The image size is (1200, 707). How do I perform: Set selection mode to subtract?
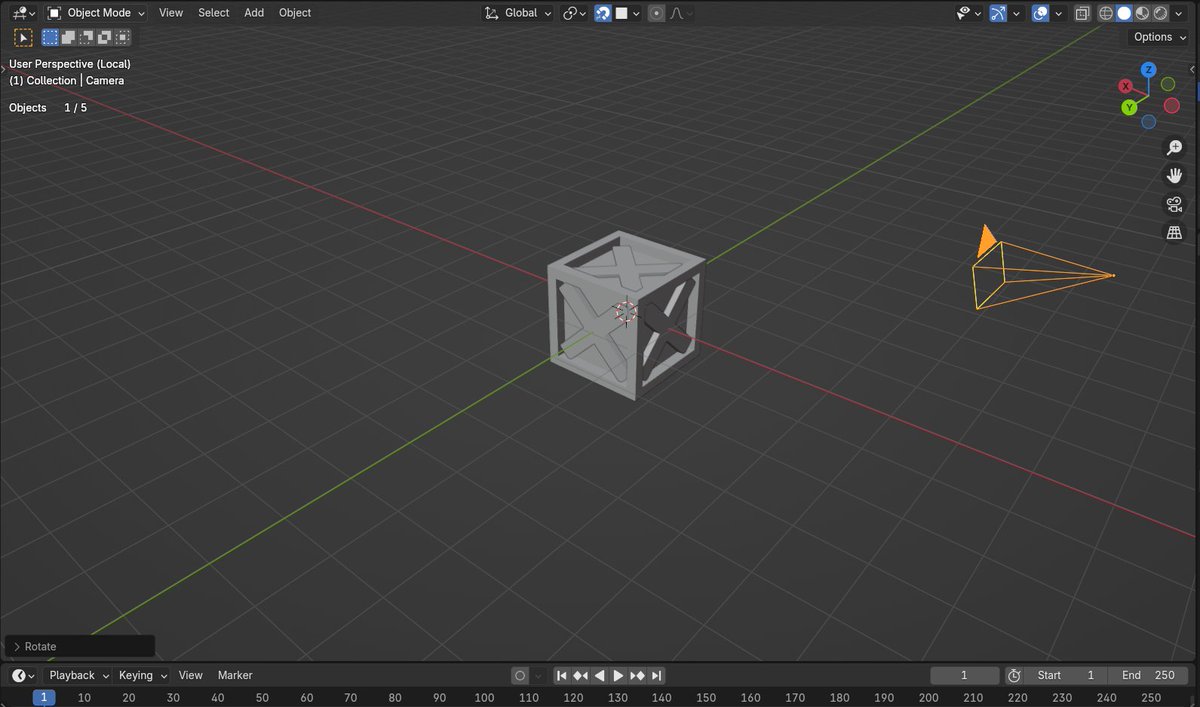[x=86, y=38]
